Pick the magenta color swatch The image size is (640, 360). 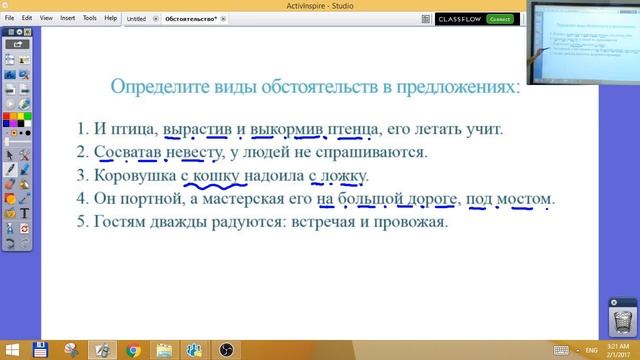13,123
